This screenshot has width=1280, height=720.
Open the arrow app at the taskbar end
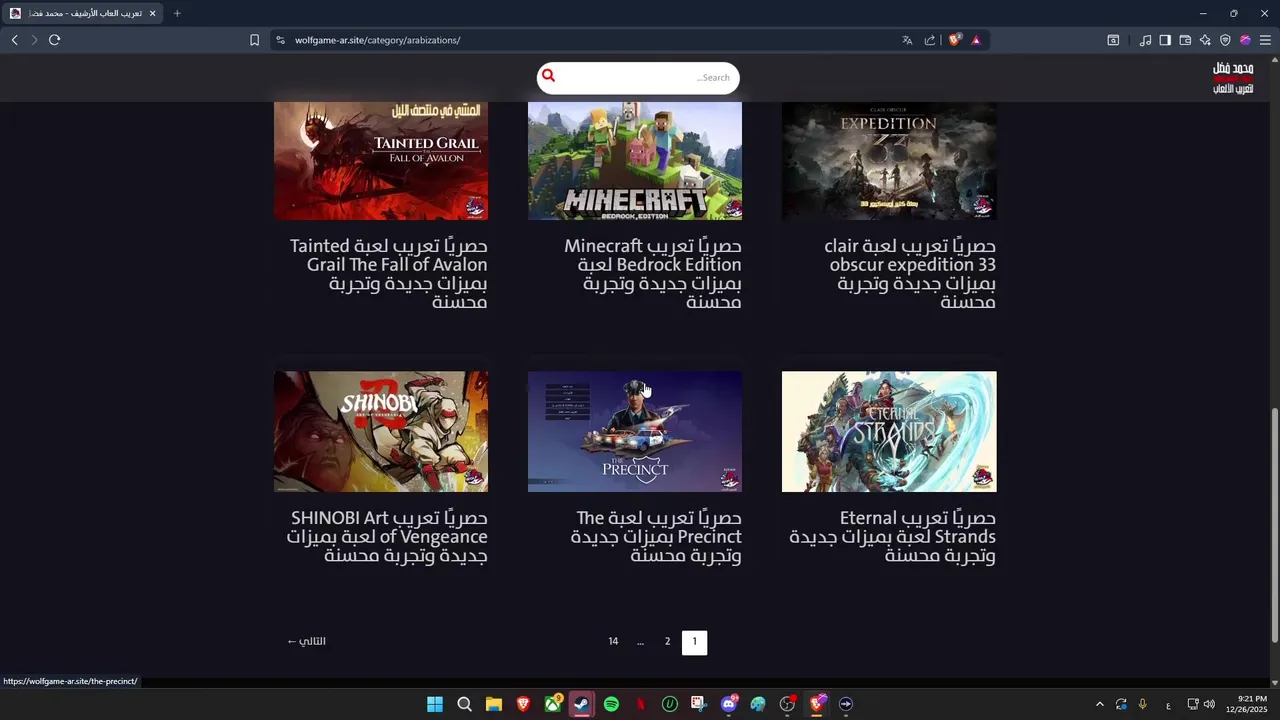tap(845, 704)
